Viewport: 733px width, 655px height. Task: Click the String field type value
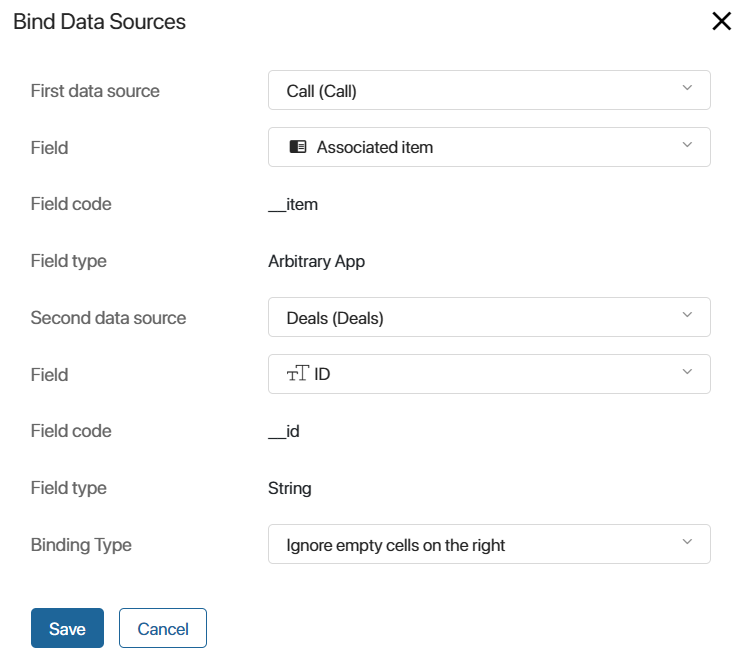point(290,488)
